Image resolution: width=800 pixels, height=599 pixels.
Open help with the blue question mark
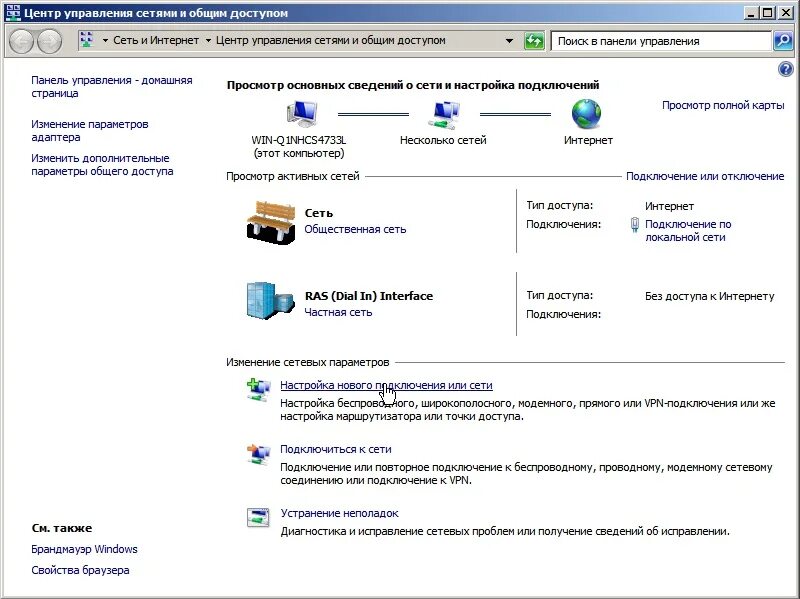pos(786,69)
